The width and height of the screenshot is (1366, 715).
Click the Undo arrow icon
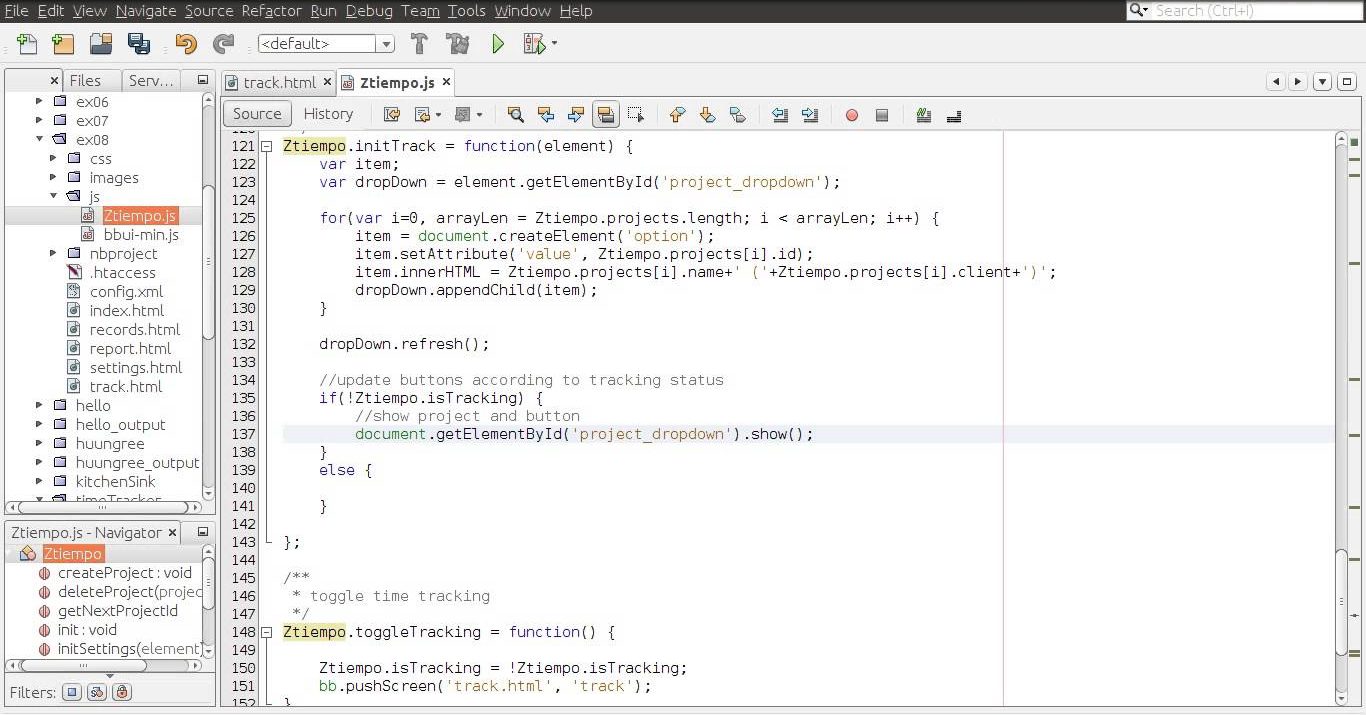click(186, 44)
